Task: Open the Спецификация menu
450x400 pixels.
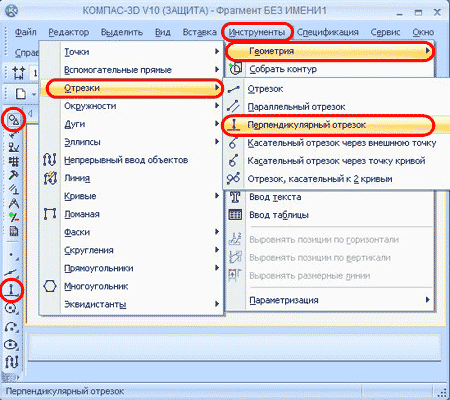Action: click(x=328, y=32)
